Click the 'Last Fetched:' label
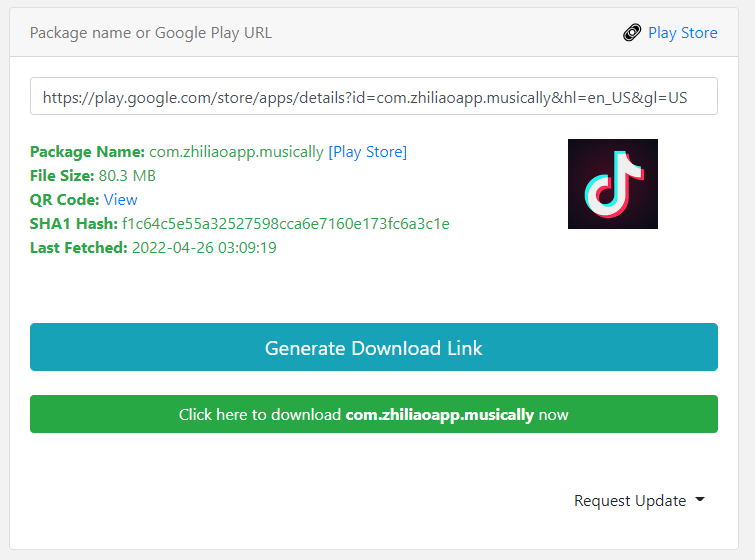The height and width of the screenshot is (560, 755). 78,248
